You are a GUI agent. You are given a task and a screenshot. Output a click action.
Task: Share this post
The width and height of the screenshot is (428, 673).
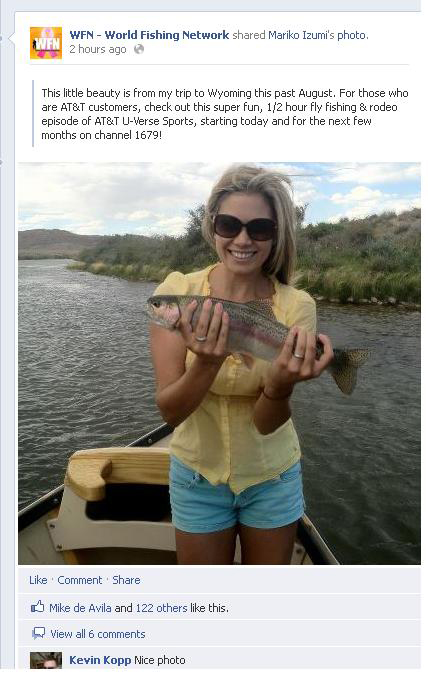(x=126, y=580)
